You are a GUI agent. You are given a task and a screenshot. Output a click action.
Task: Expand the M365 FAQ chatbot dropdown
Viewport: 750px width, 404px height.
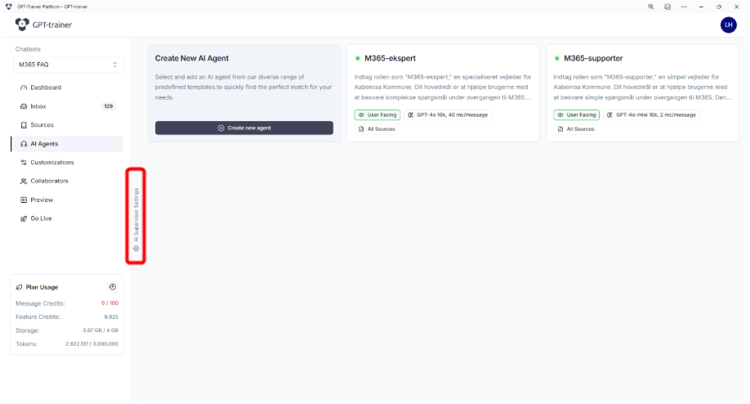click(67, 65)
